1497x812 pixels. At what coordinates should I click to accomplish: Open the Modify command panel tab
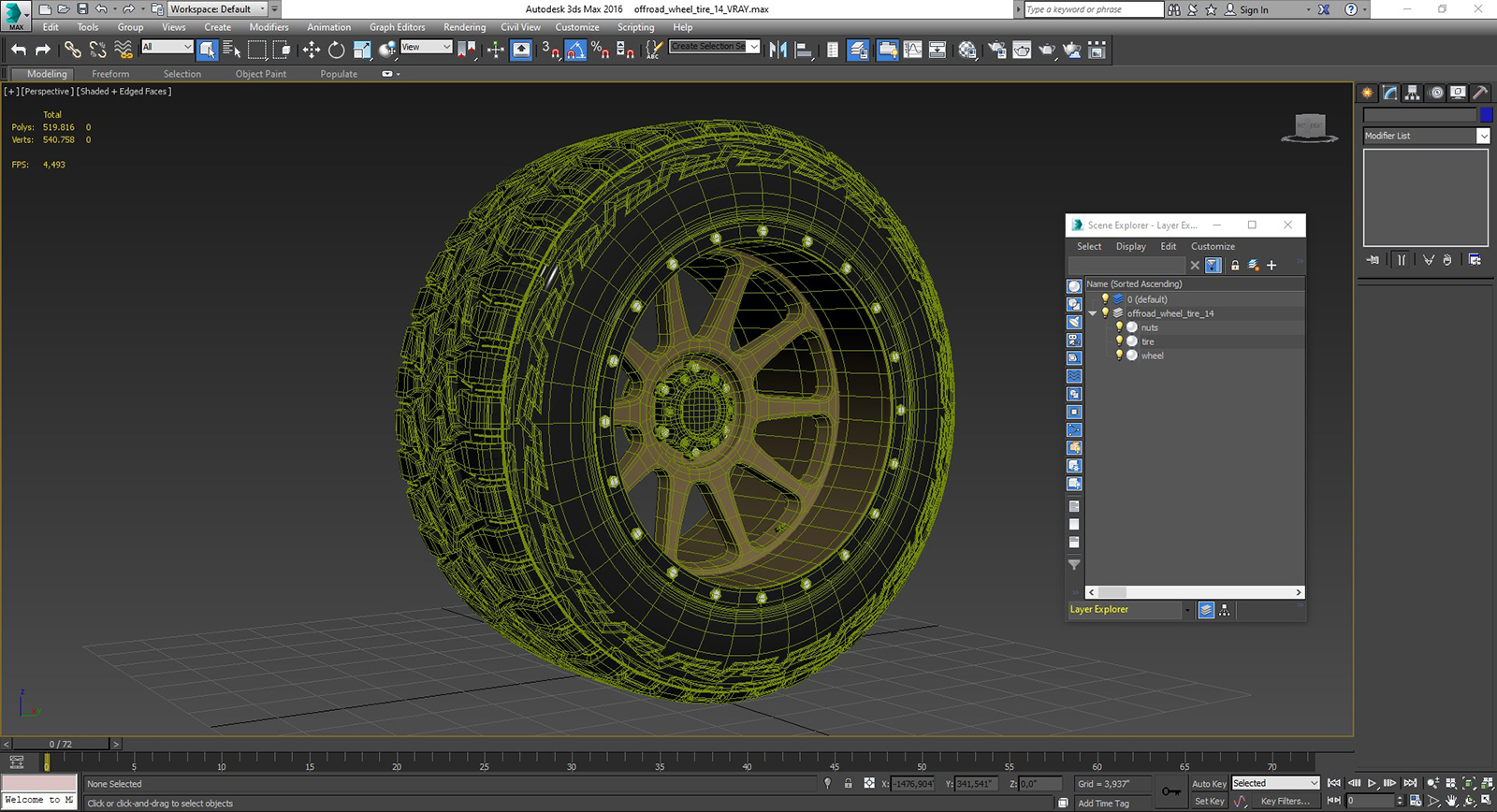point(1390,93)
